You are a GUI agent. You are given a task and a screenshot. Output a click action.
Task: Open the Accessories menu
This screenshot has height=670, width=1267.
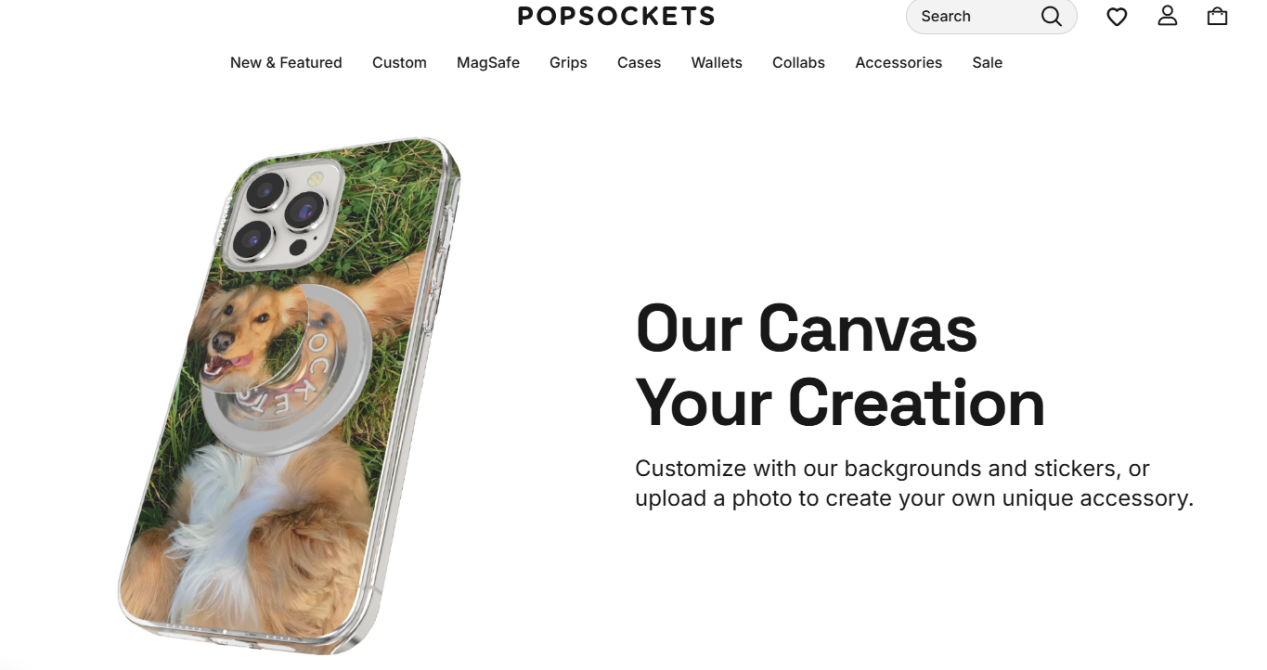[x=898, y=62]
